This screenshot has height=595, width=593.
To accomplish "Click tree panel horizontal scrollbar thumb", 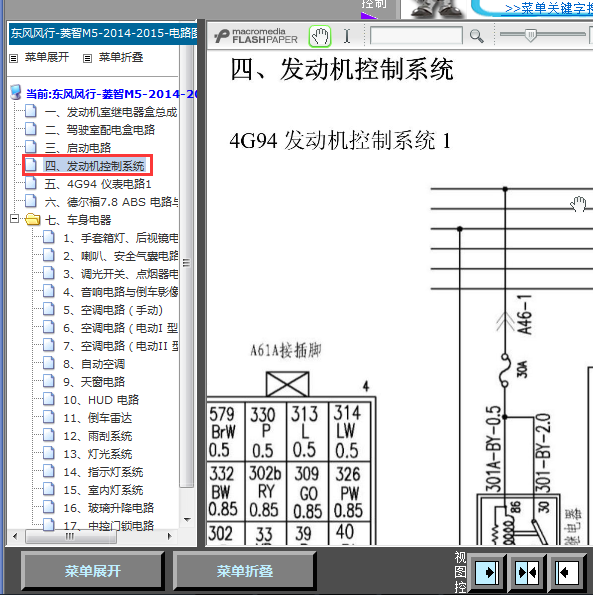I will (x=70, y=536).
